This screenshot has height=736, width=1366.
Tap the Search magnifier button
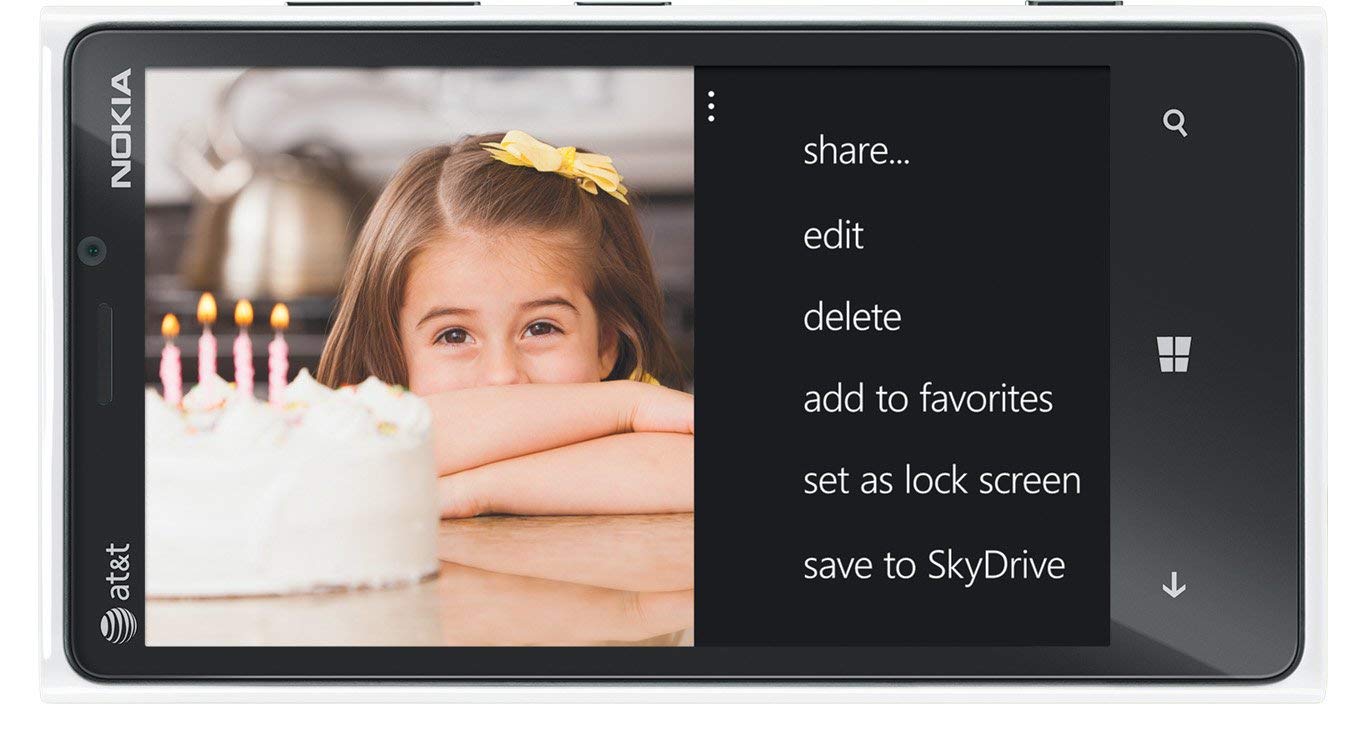1175,123
